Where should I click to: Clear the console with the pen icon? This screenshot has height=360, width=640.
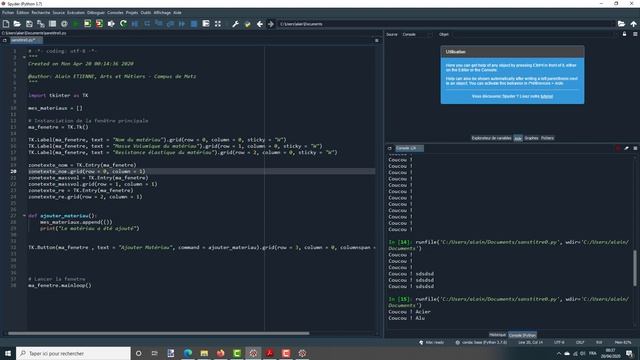click(x=627, y=148)
